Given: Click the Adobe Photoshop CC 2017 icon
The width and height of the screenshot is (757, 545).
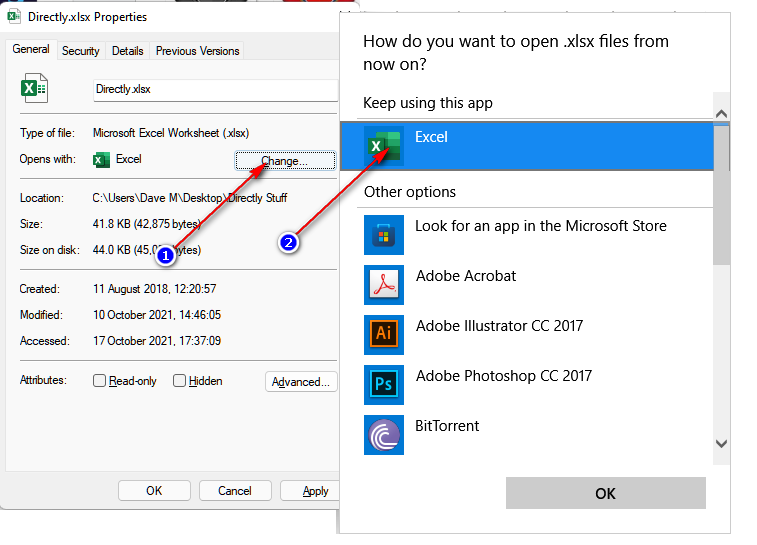Looking at the screenshot, I should click(384, 385).
